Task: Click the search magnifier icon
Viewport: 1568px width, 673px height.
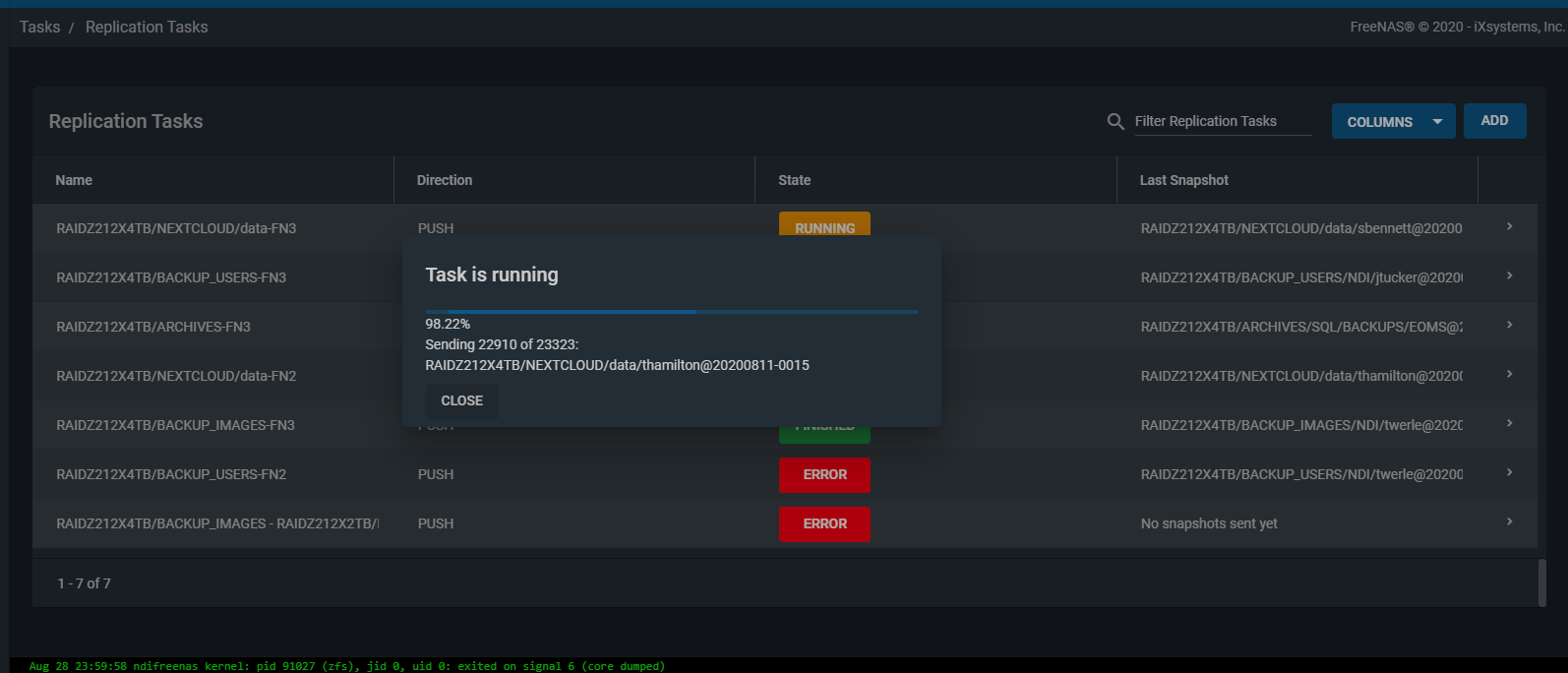Action: pos(1116,121)
